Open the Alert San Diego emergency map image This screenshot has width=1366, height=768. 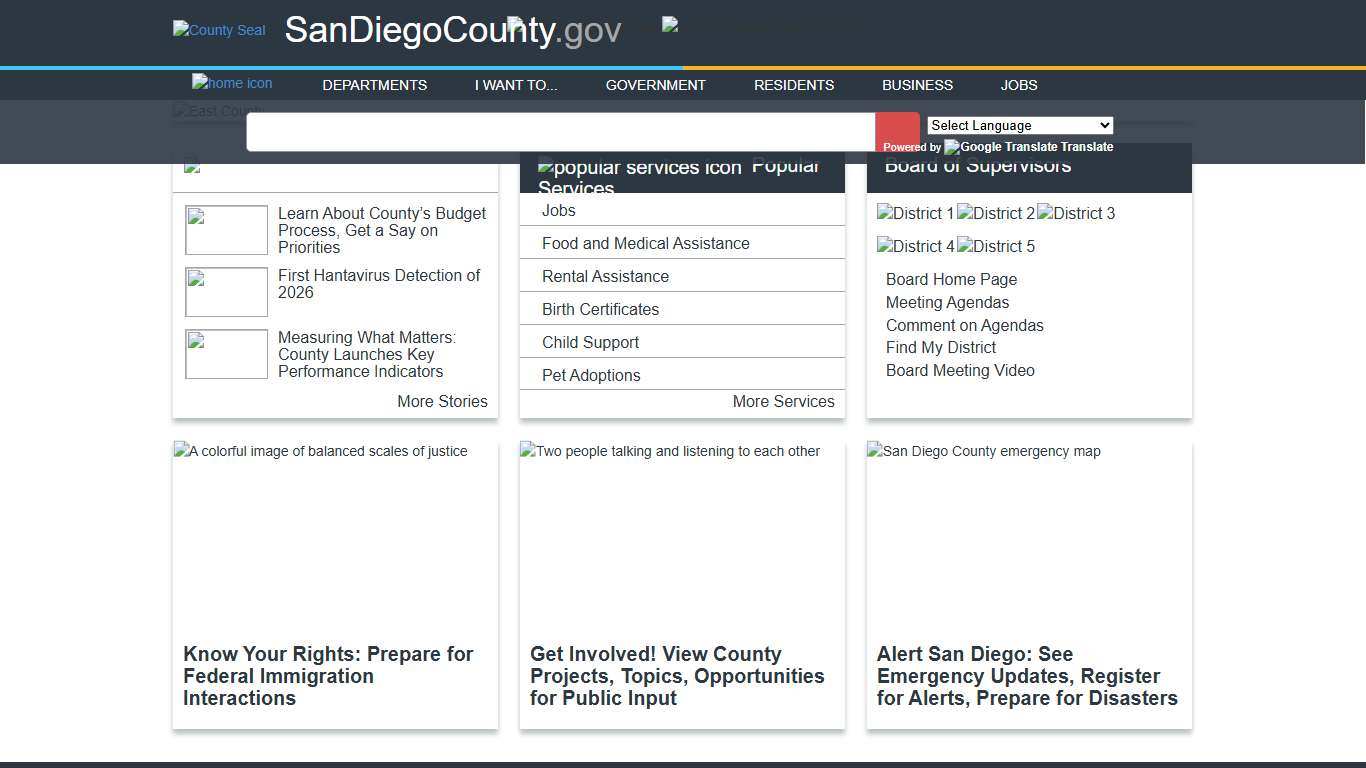coord(982,451)
